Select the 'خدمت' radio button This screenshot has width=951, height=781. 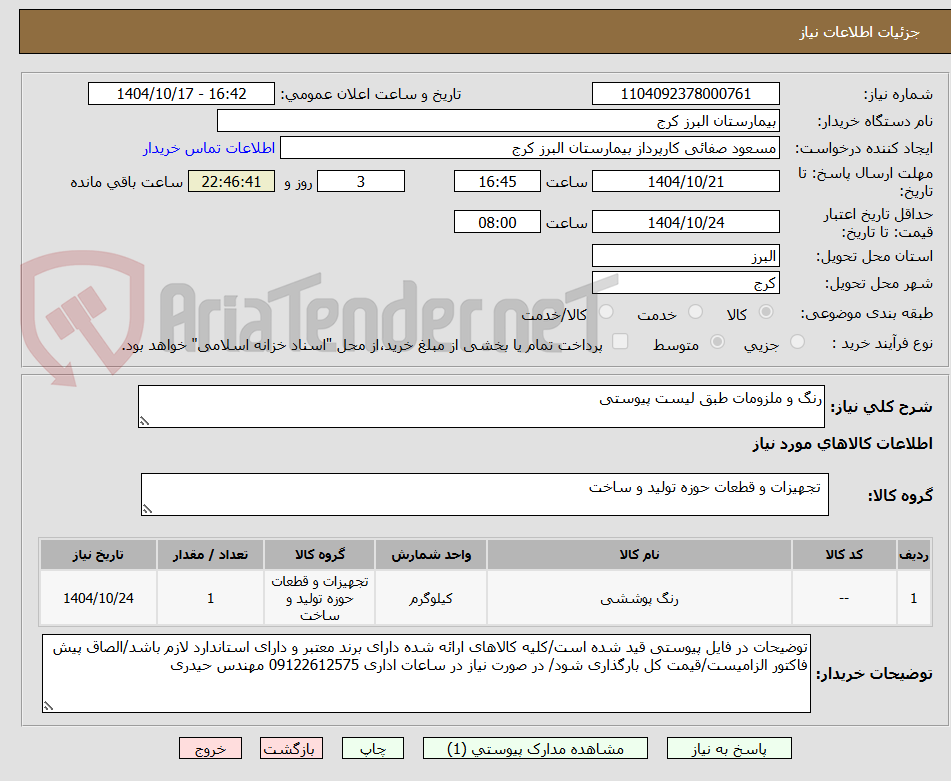pos(695,312)
